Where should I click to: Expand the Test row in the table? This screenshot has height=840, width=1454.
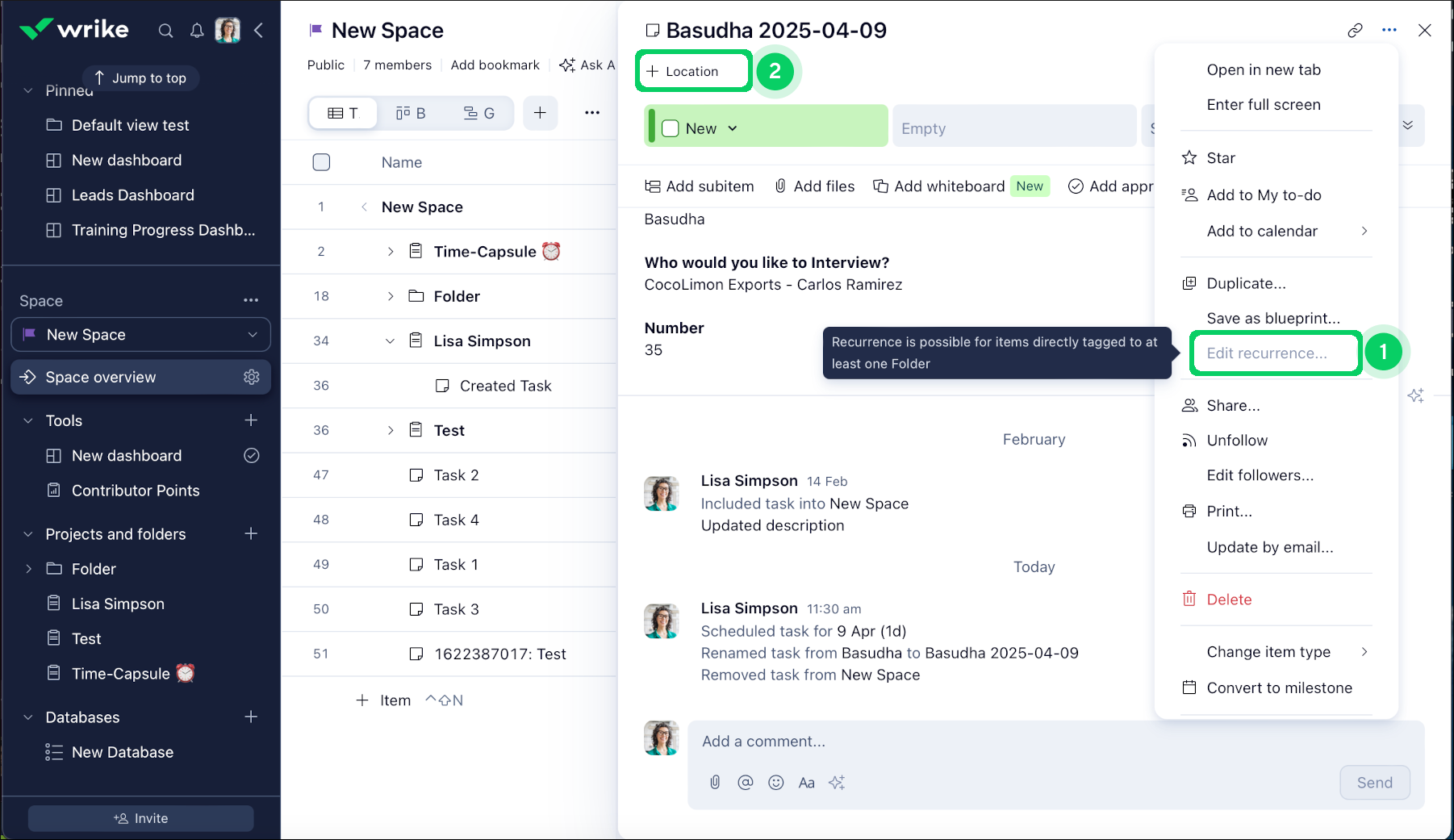[x=391, y=431]
